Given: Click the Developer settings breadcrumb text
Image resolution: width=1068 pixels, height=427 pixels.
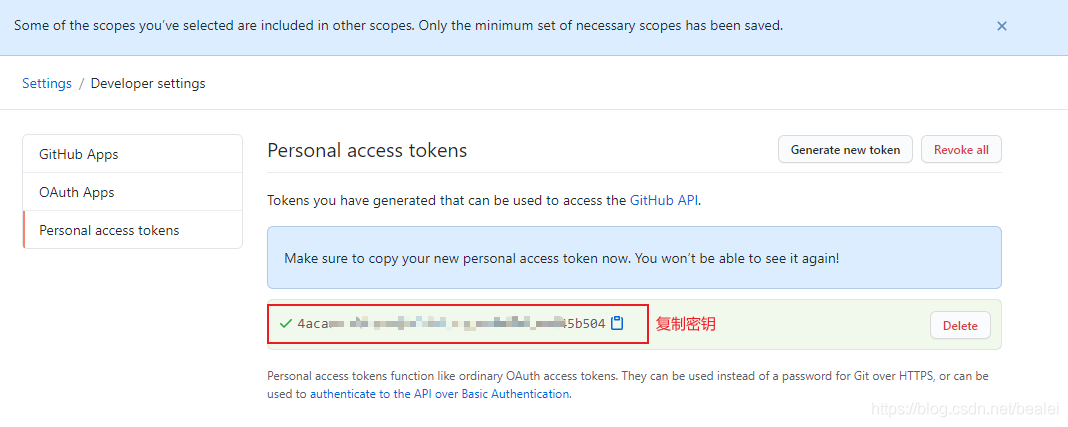Looking at the screenshot, I should pyautogui.click(x=148, y=84).
